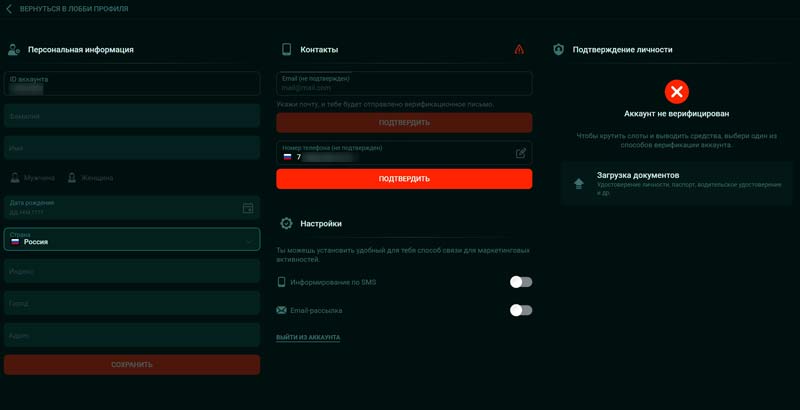Click the ВЫЙТИ ИЗ АККАУНТА link
Screen dimensions: 800x410
pos(308,338)
